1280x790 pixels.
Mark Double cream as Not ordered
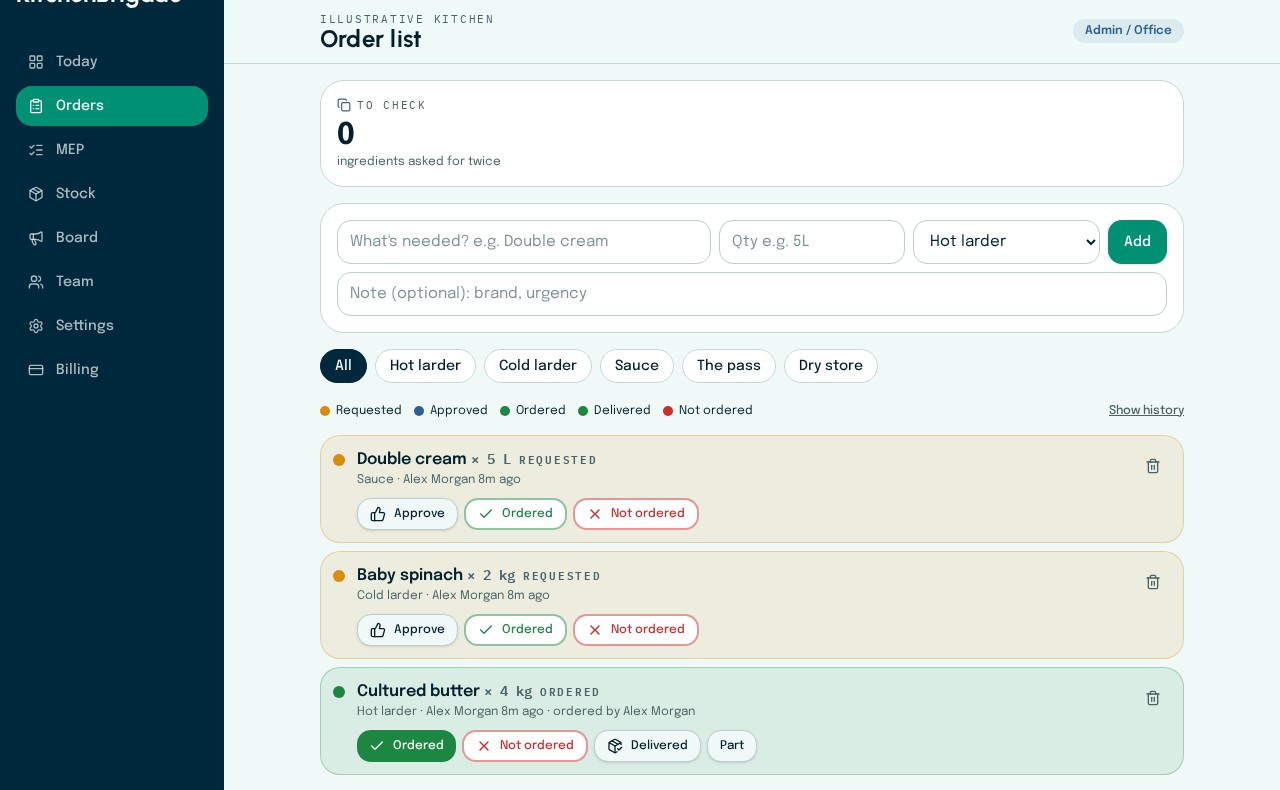pos(636,514)
